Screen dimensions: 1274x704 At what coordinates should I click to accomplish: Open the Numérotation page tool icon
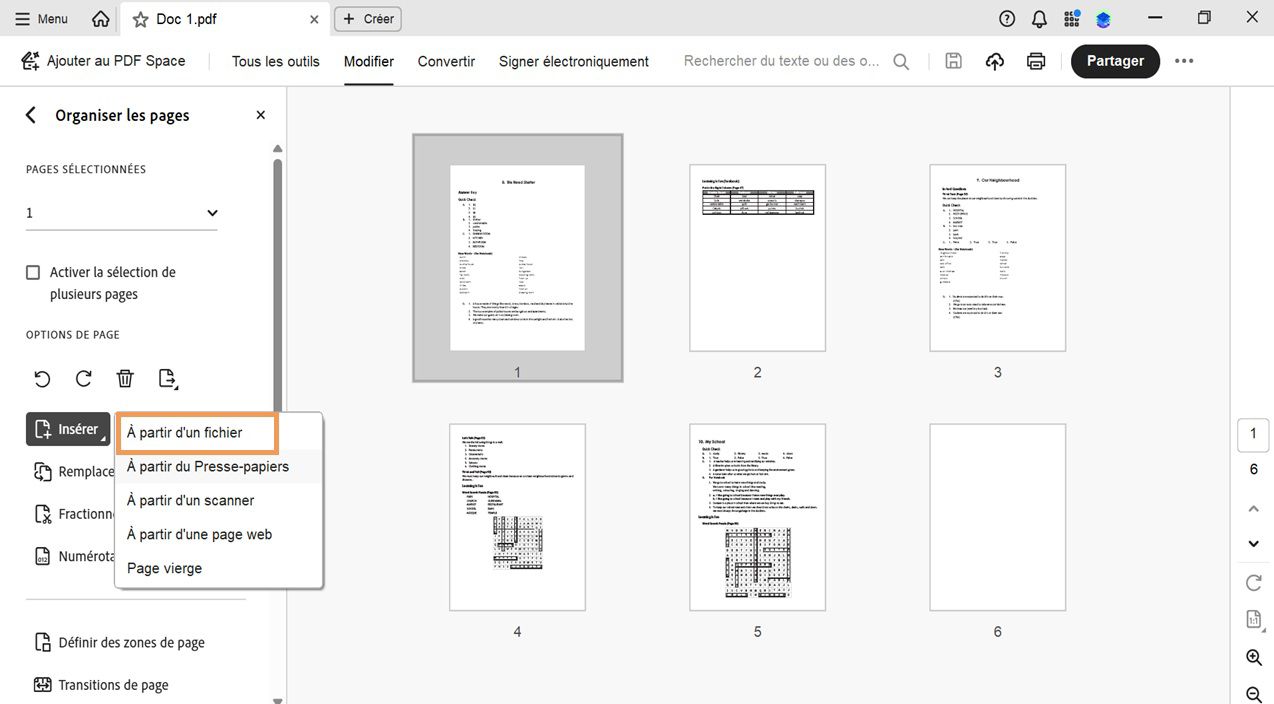(41, 556)
